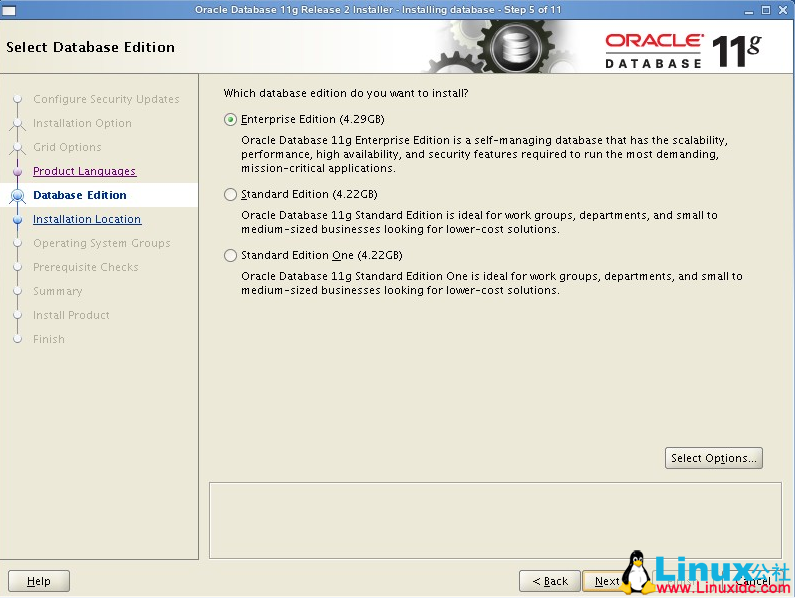Click Prerequisite Checks step
The image size is (795, 598).
[x=86, y=267]
